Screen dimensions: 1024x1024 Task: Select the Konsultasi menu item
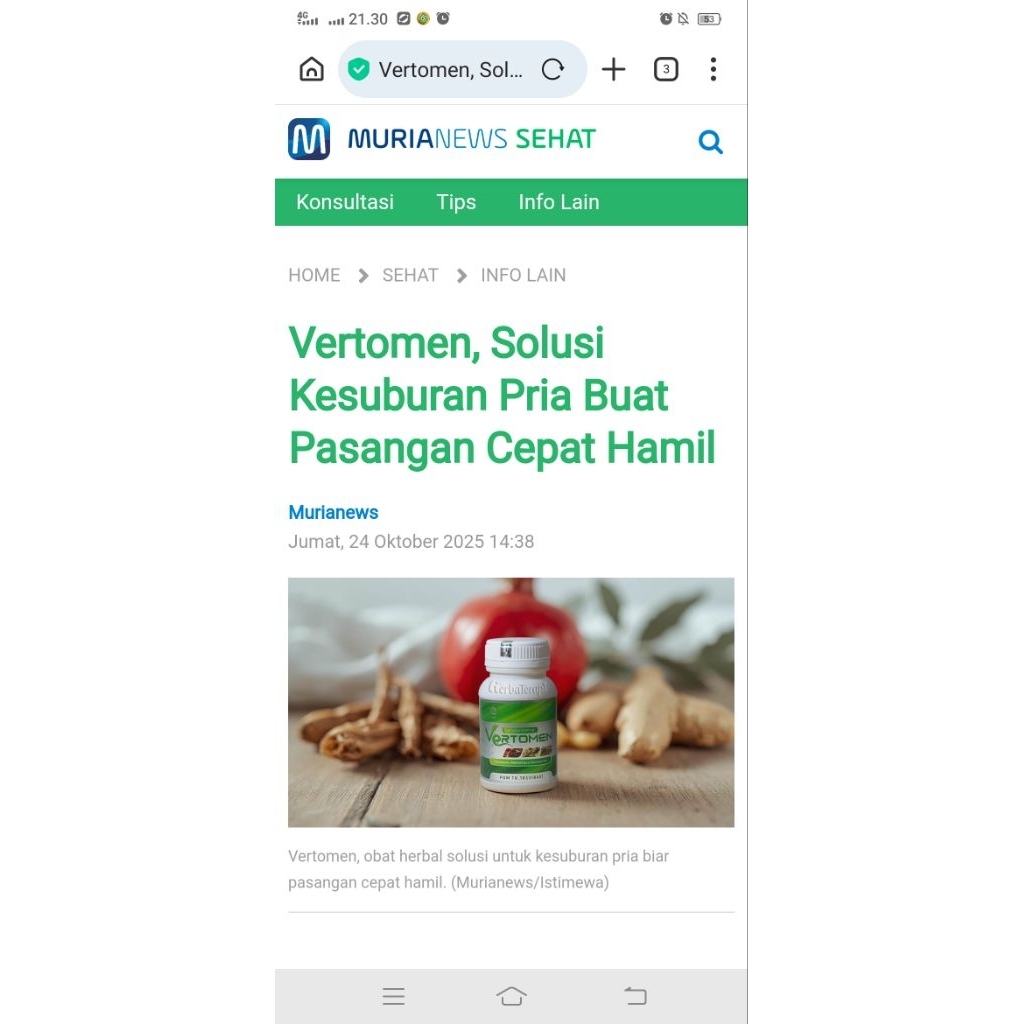345,202
